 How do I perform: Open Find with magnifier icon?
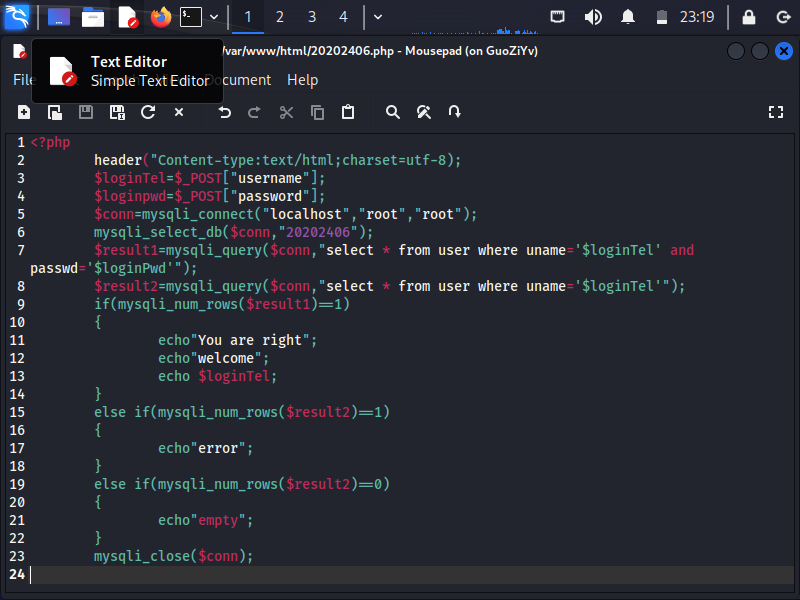[392, 112]
